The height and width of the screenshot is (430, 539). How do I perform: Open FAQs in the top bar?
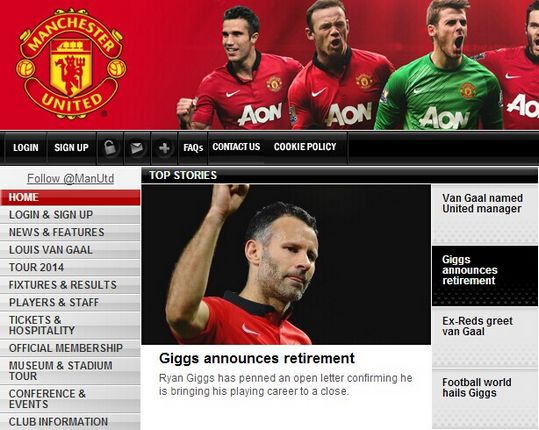(193, 148)
